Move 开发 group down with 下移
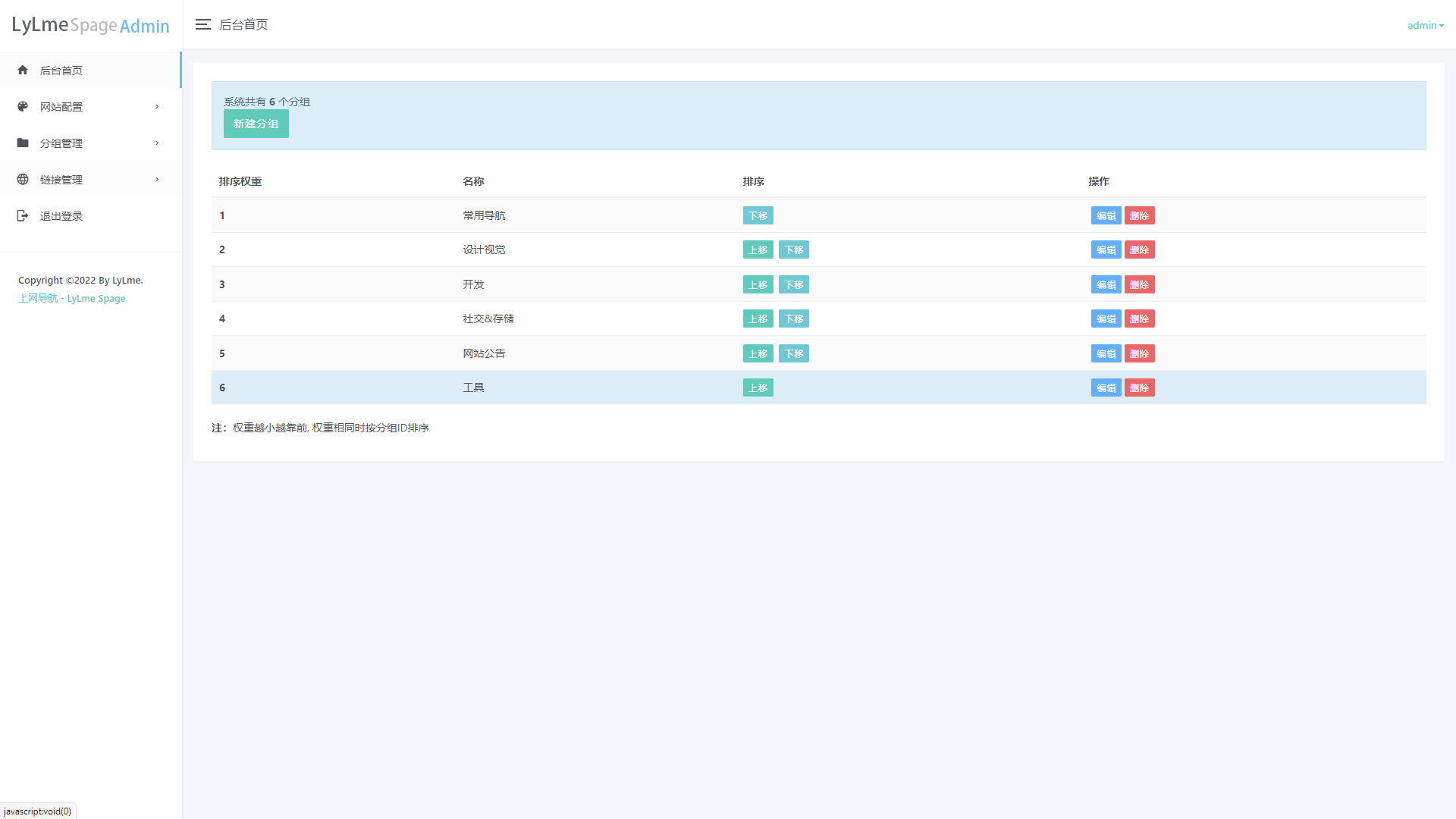 (x=793, y=284)
